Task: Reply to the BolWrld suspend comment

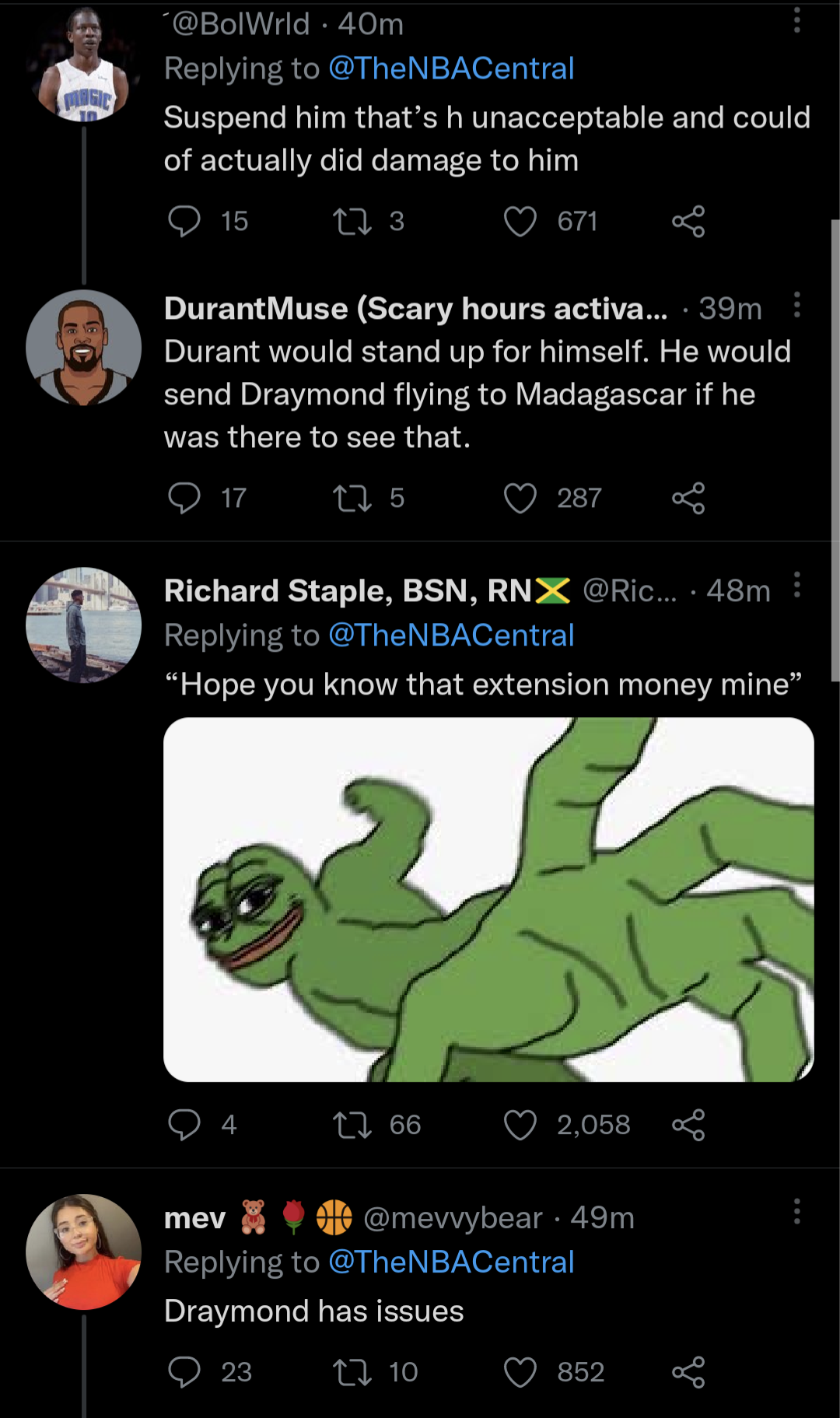Action: click(x=184, y=222)
